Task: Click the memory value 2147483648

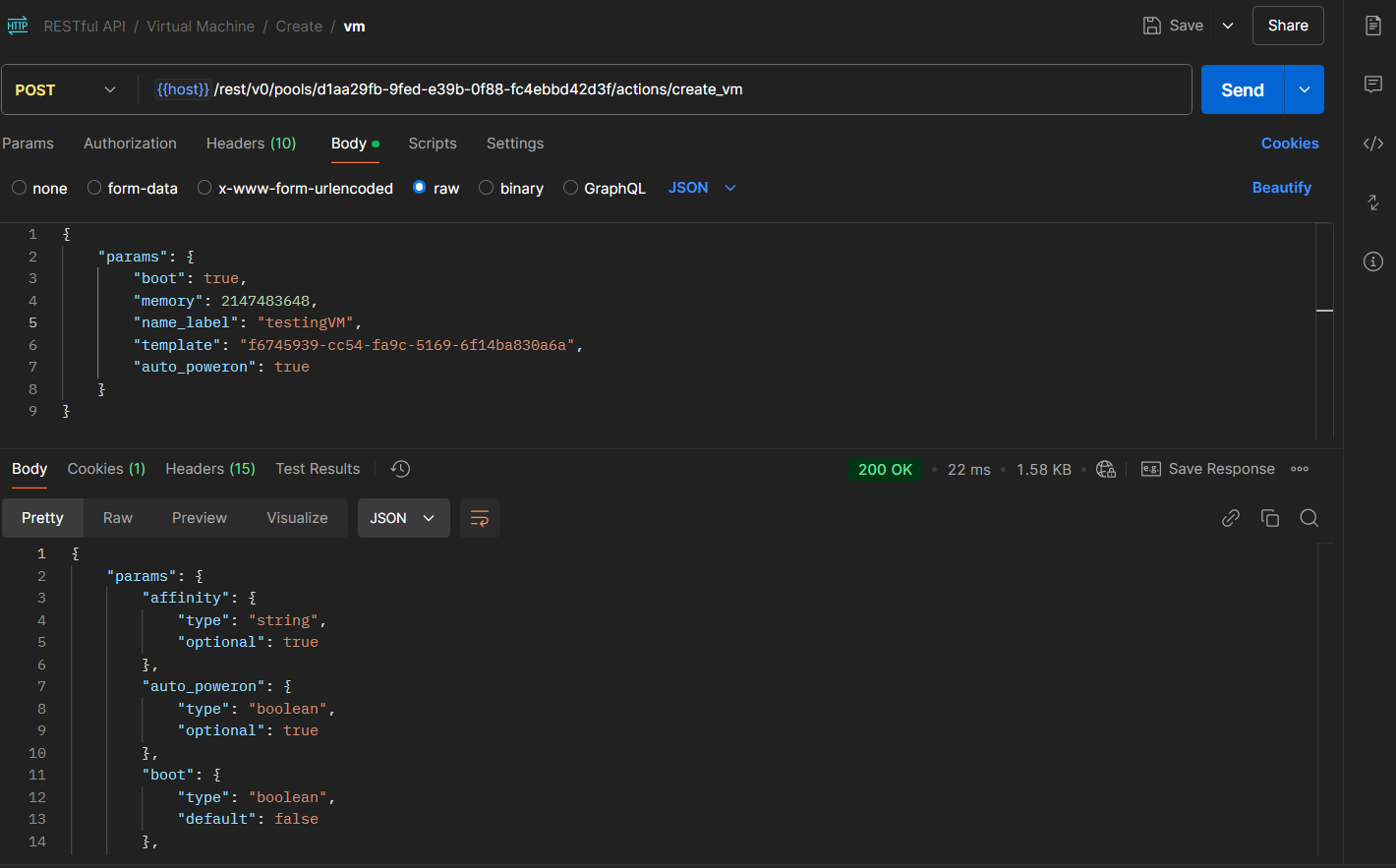Action: point(265,301)
